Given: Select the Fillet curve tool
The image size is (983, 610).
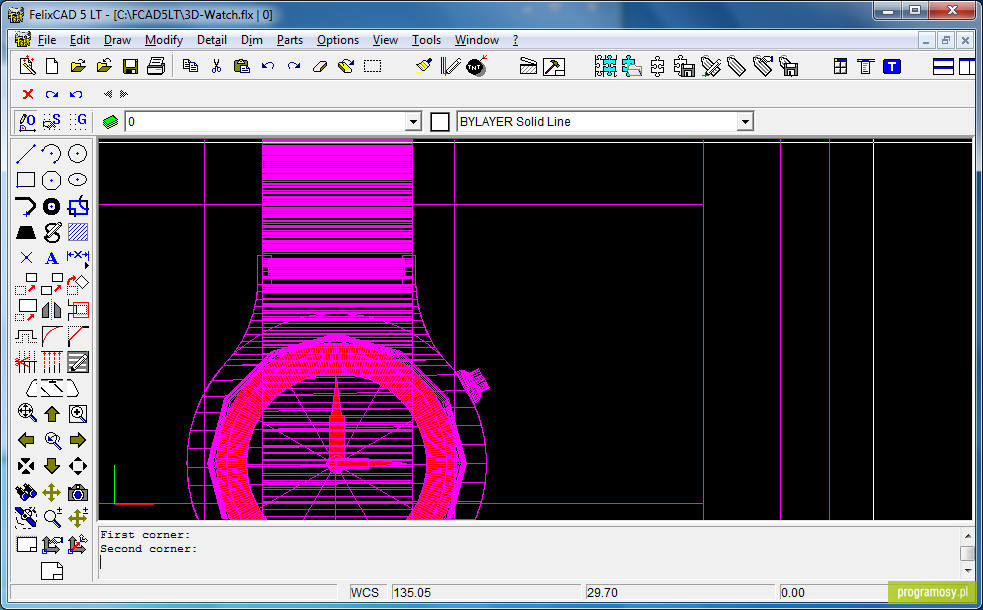Looking at the screenshot, I should coord(51,336).
